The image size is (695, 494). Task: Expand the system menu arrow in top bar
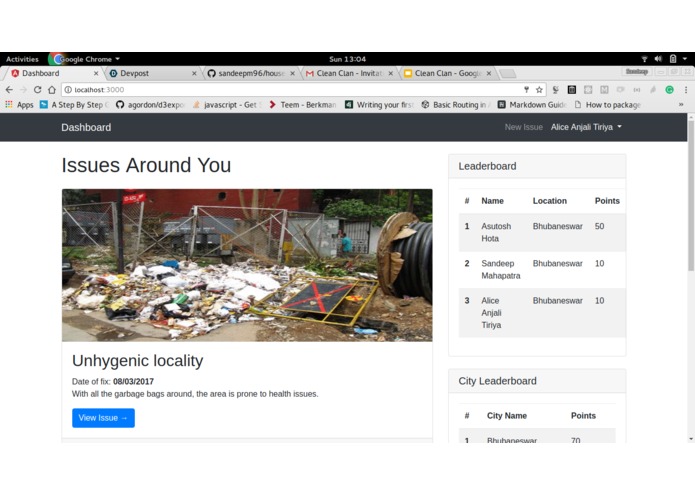coord(685,59)
